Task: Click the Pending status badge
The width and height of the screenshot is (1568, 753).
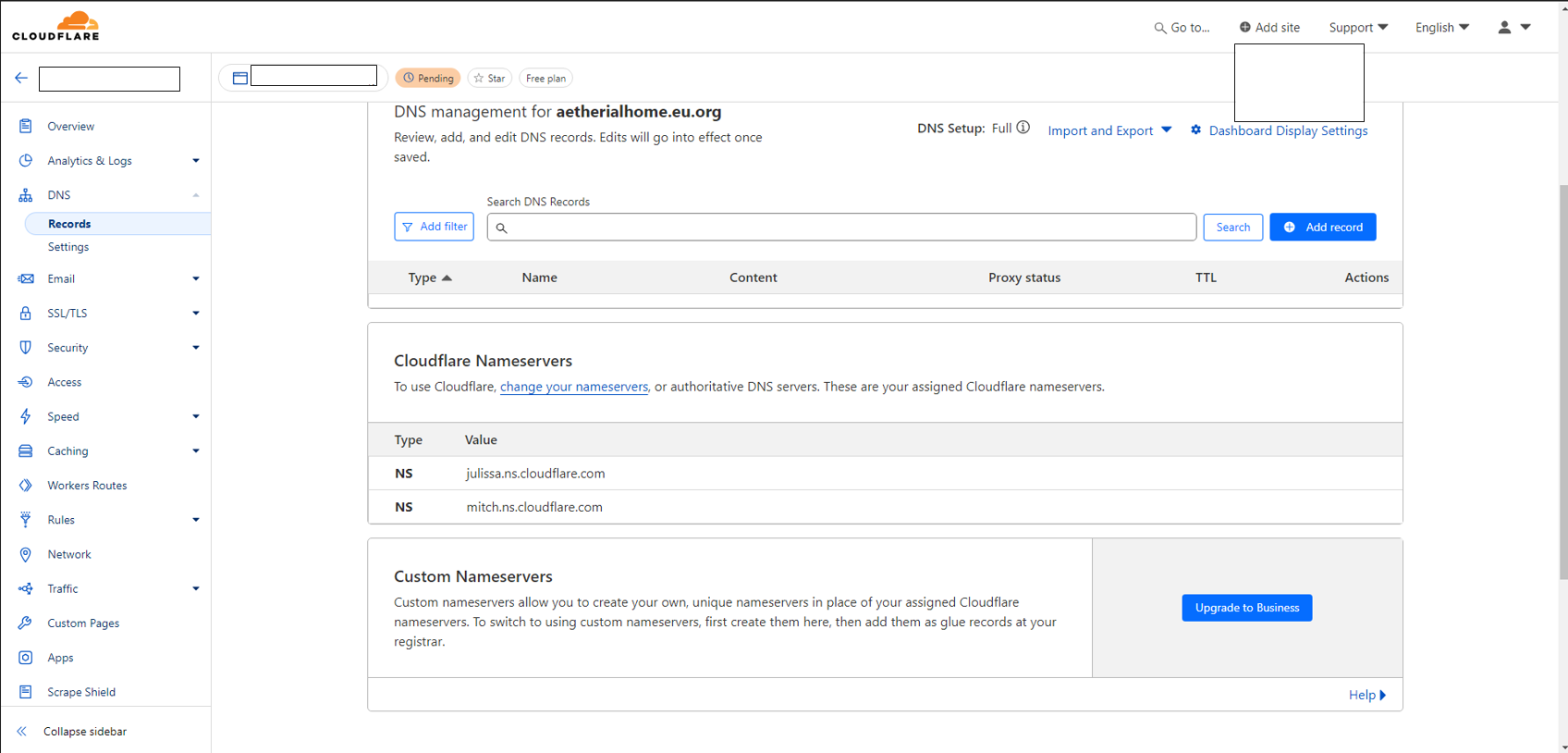Action: point(428,78)
